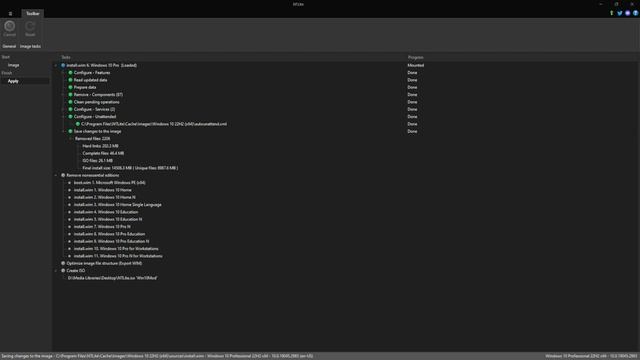Select install.wim 10 Pro for Workstations
This screenshot has width=640, height=360.
coord(116,249)
